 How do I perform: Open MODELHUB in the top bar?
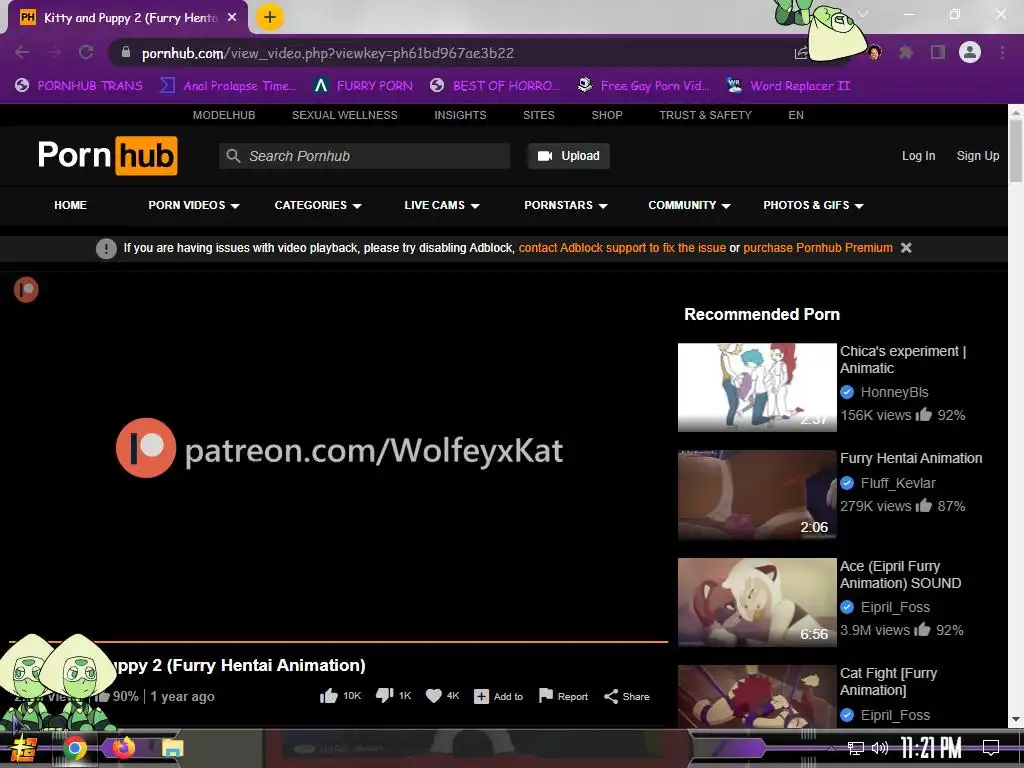click(x=224, y=115)
